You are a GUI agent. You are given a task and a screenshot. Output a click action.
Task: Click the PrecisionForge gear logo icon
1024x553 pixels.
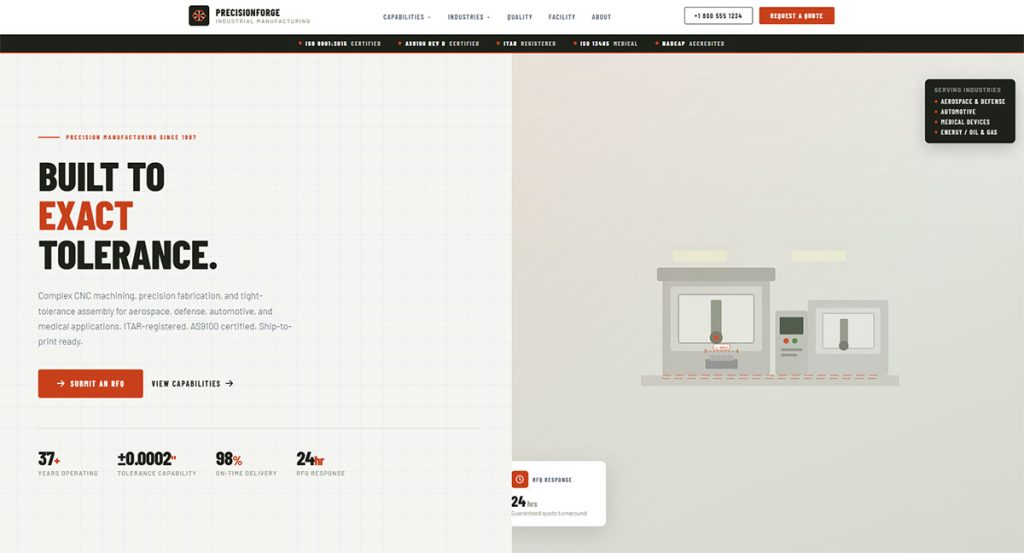(x=199, y=16)
